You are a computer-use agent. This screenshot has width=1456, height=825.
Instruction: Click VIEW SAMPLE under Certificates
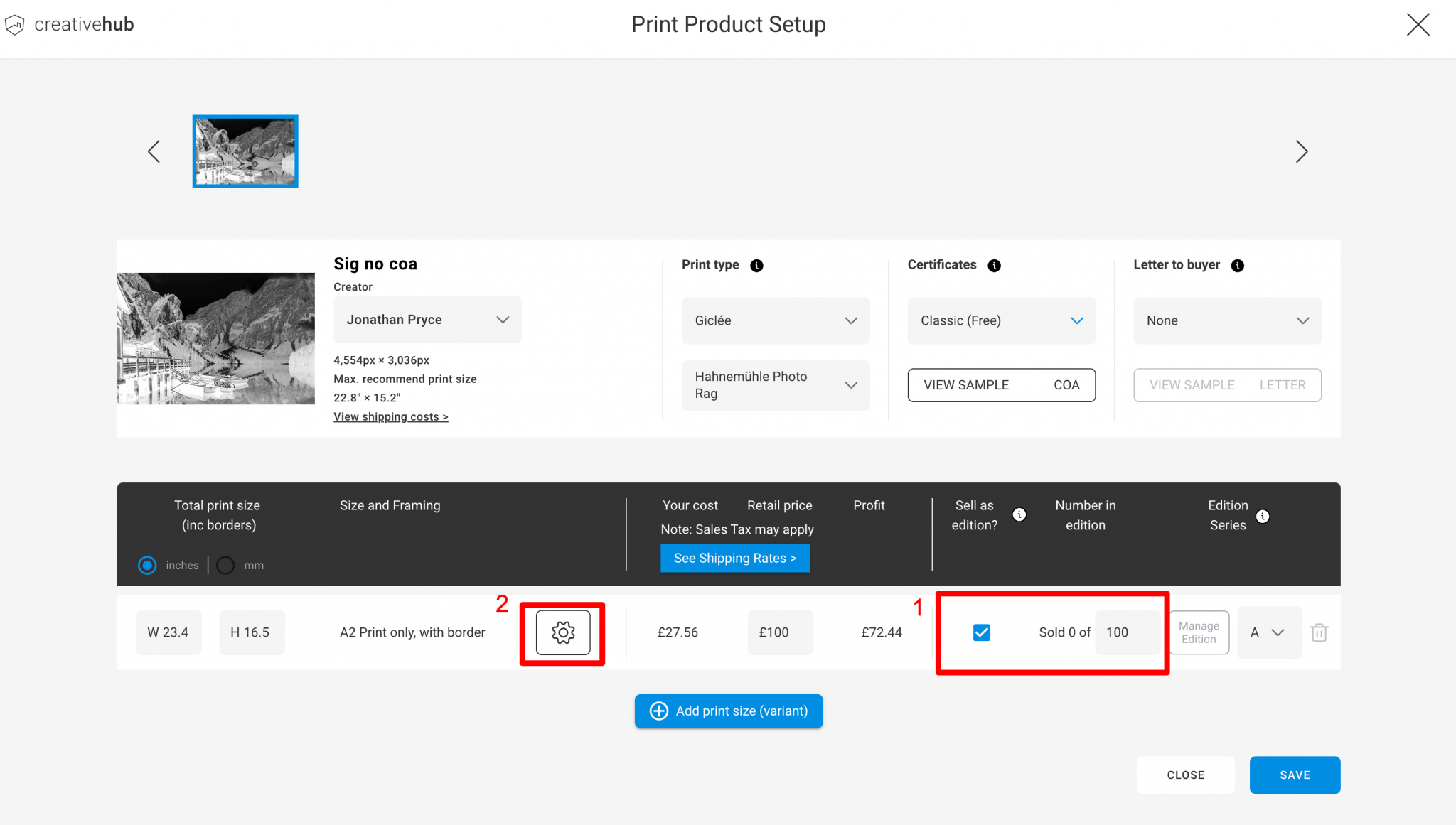tap(967, 384)
